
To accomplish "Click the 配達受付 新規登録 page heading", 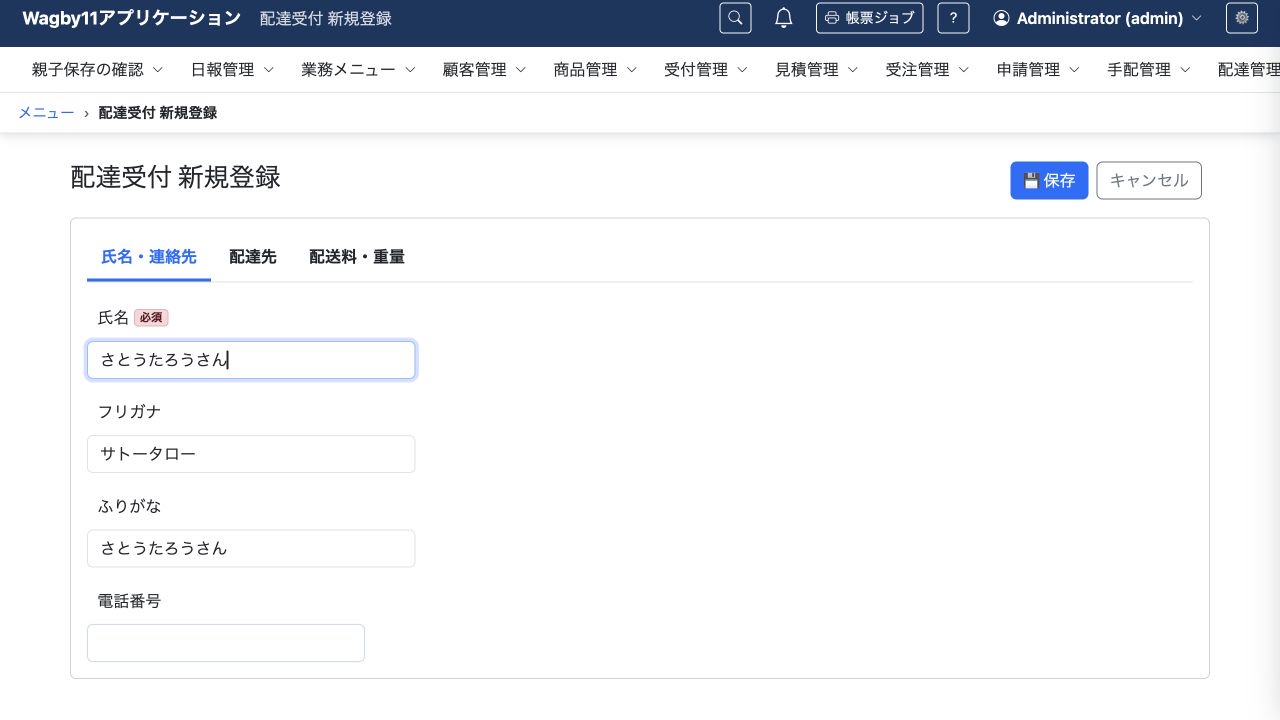I will point(176,177).
